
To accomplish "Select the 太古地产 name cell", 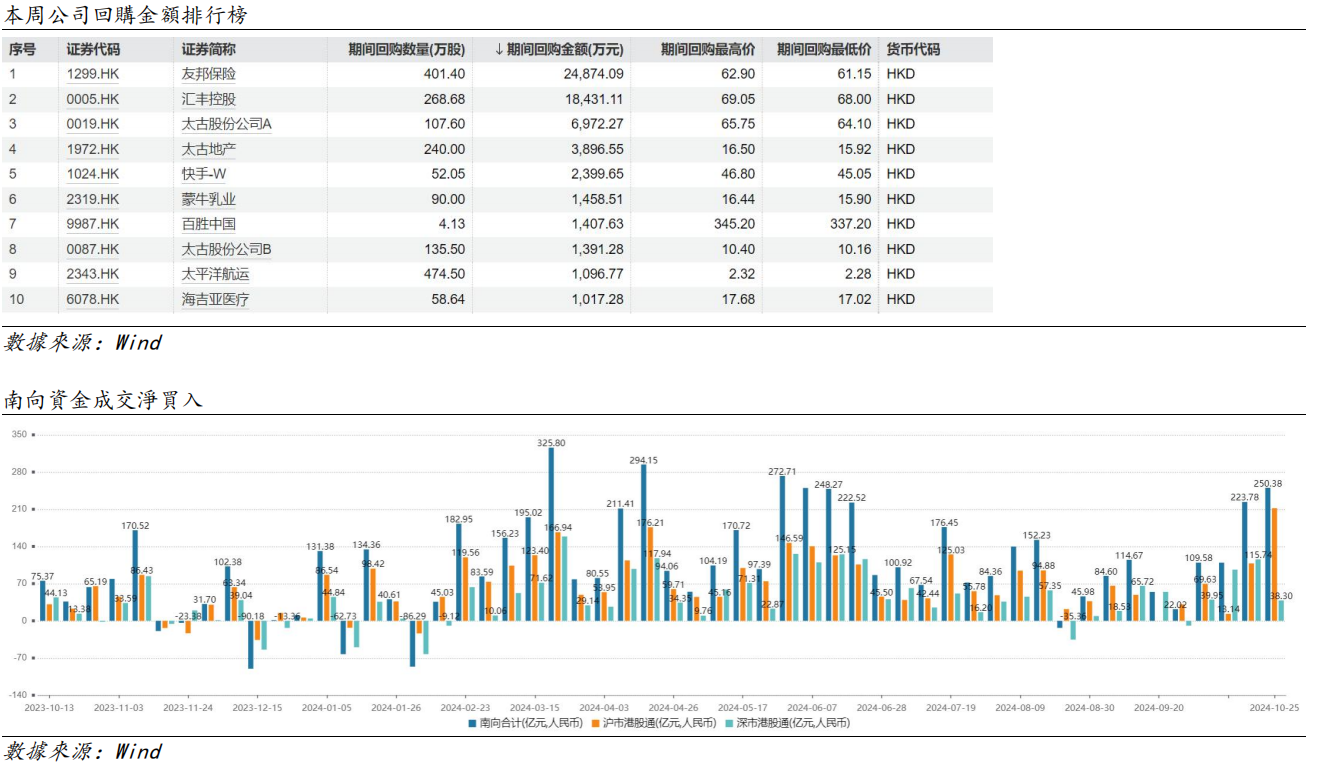I will 209,149.
